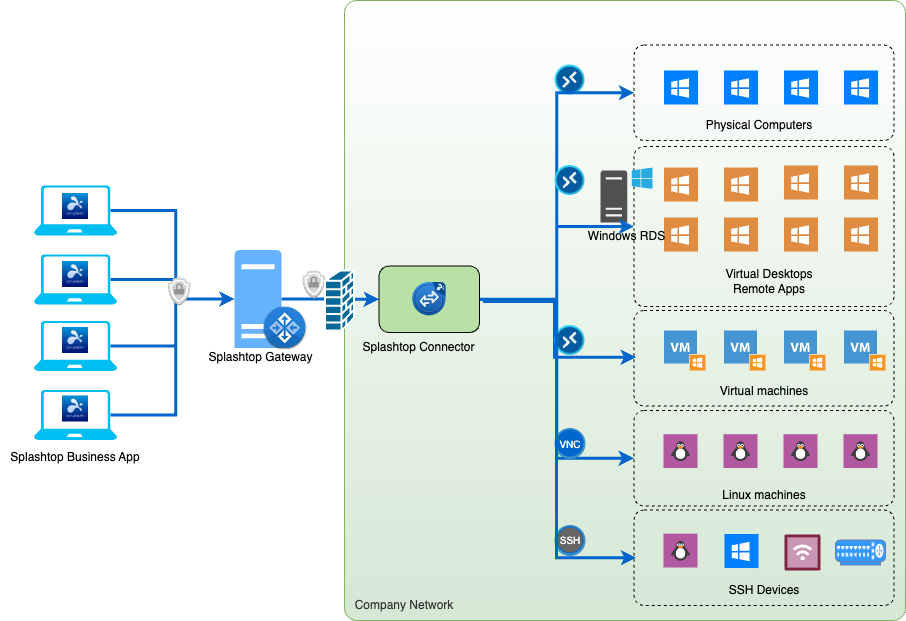Click the last VM icon in Virtual machines
The width and height of the screenshot is (906, 621).
[864, 350]
